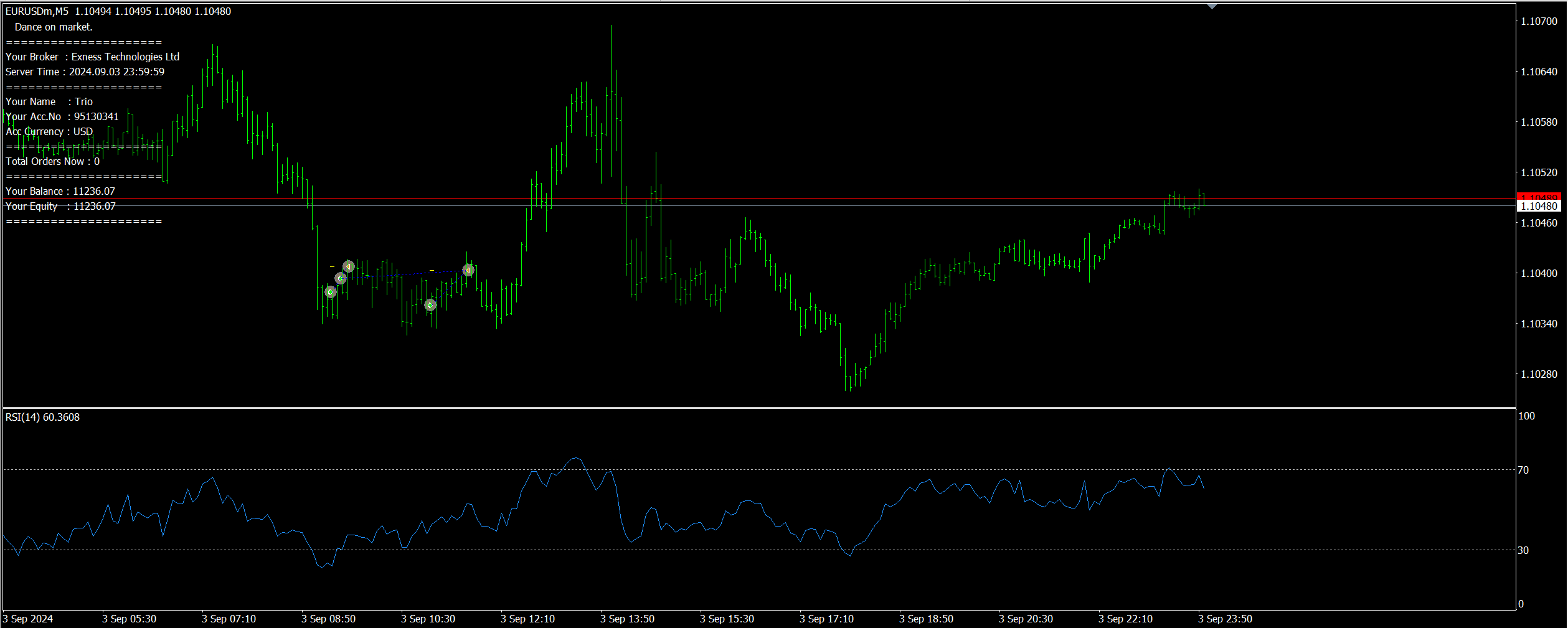The image size is (1568, 628).
Task: Click the 'Dance on market.' text
Action: pyautogui.click(x=54, y=27)
